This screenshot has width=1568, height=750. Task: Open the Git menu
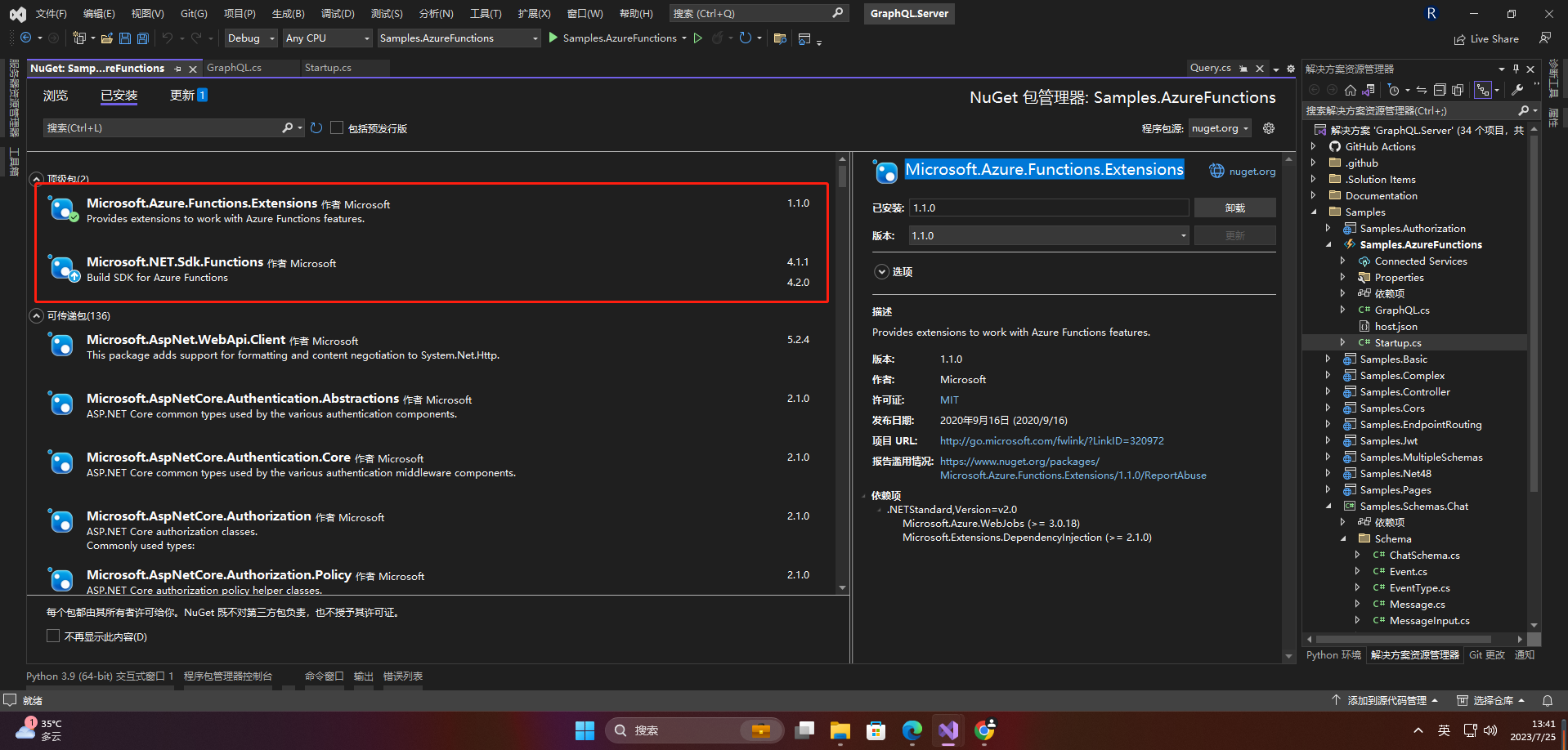tap(194, 14)
